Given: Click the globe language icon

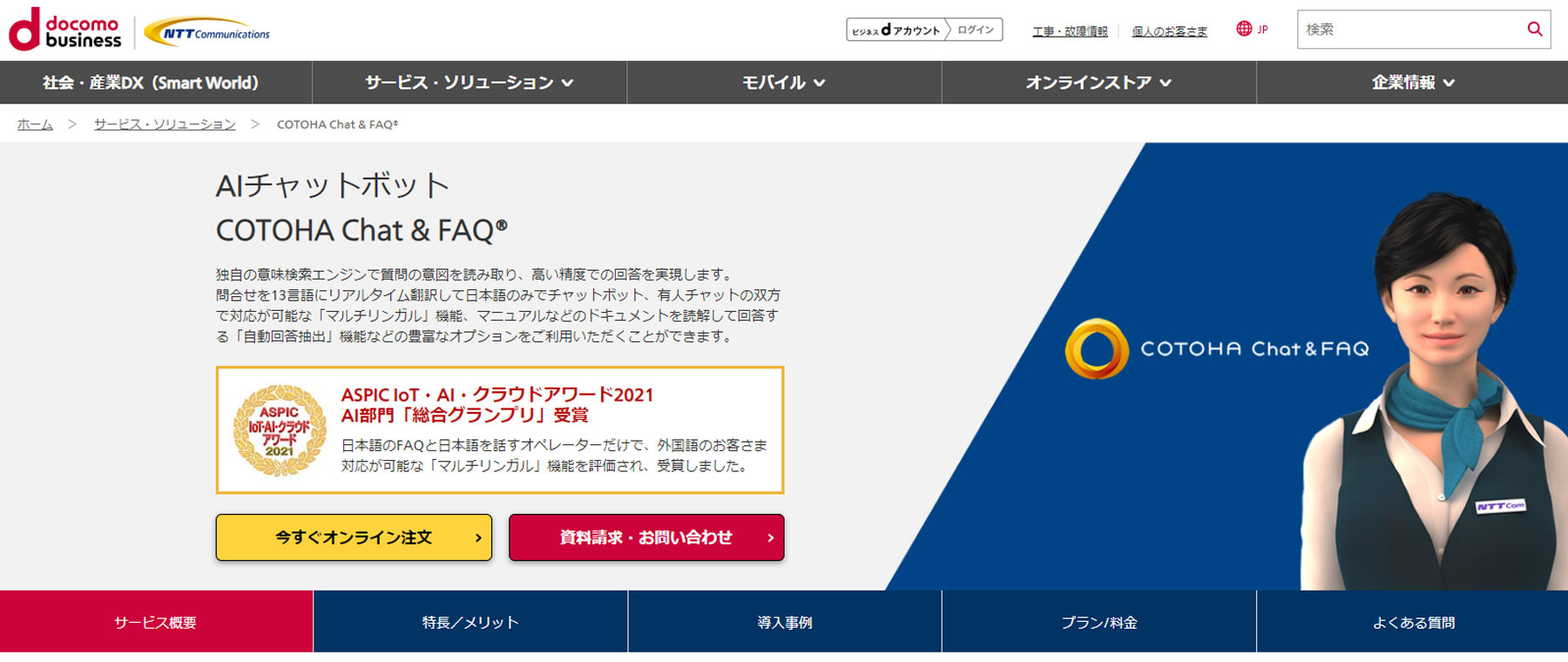Looking at the screenshot, I should 1244,29.
